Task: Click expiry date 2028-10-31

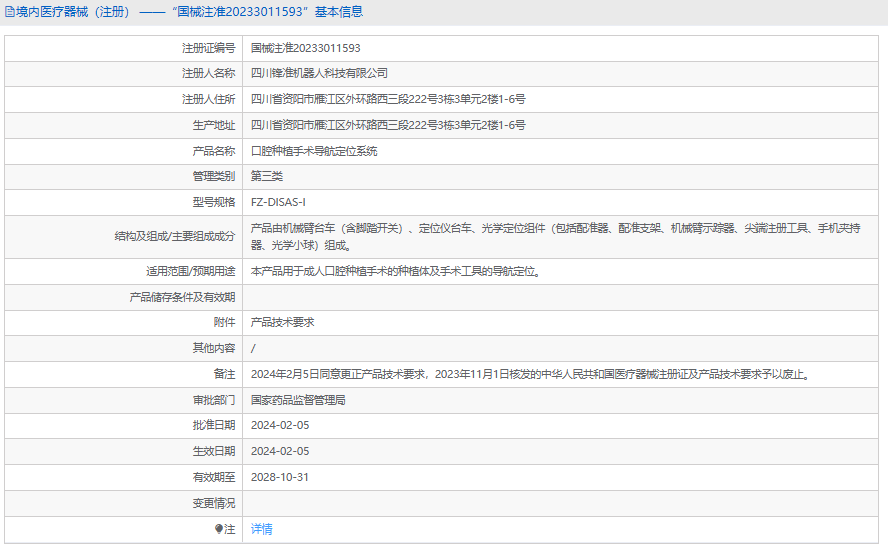Action: click(x=280, y=478)
